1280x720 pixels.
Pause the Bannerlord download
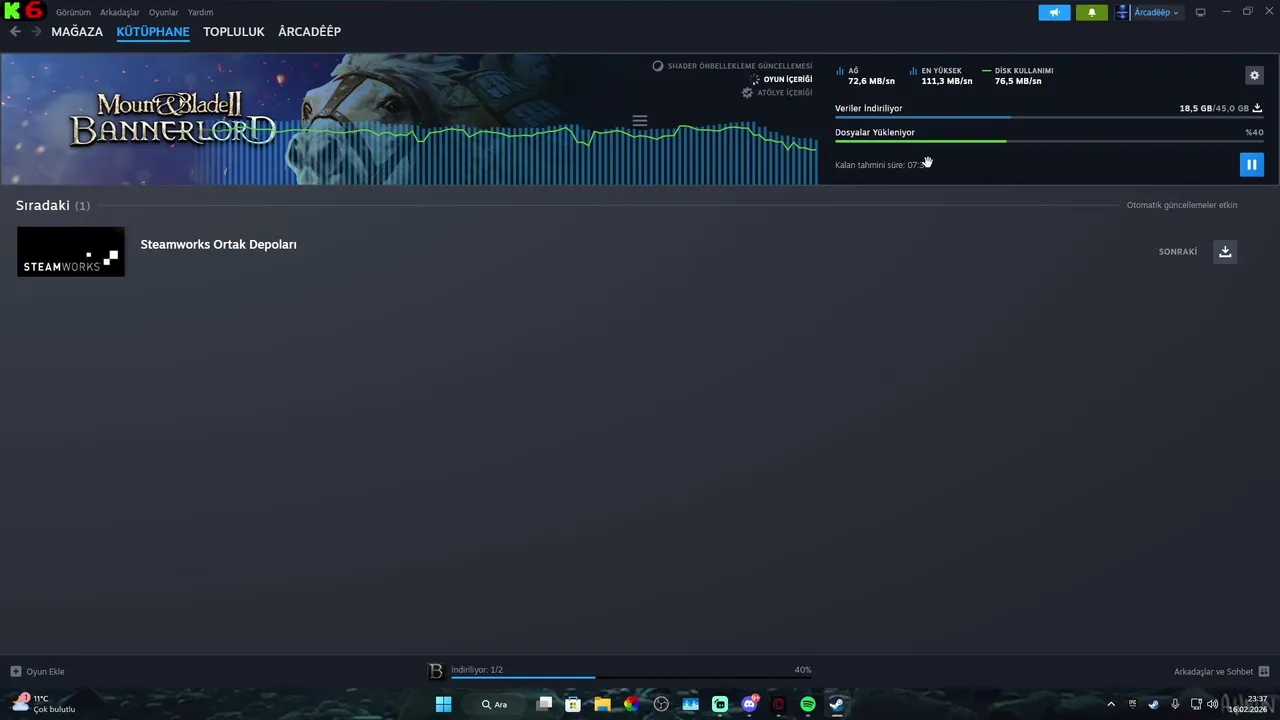pyautogui.click(x=1251, y=164)
